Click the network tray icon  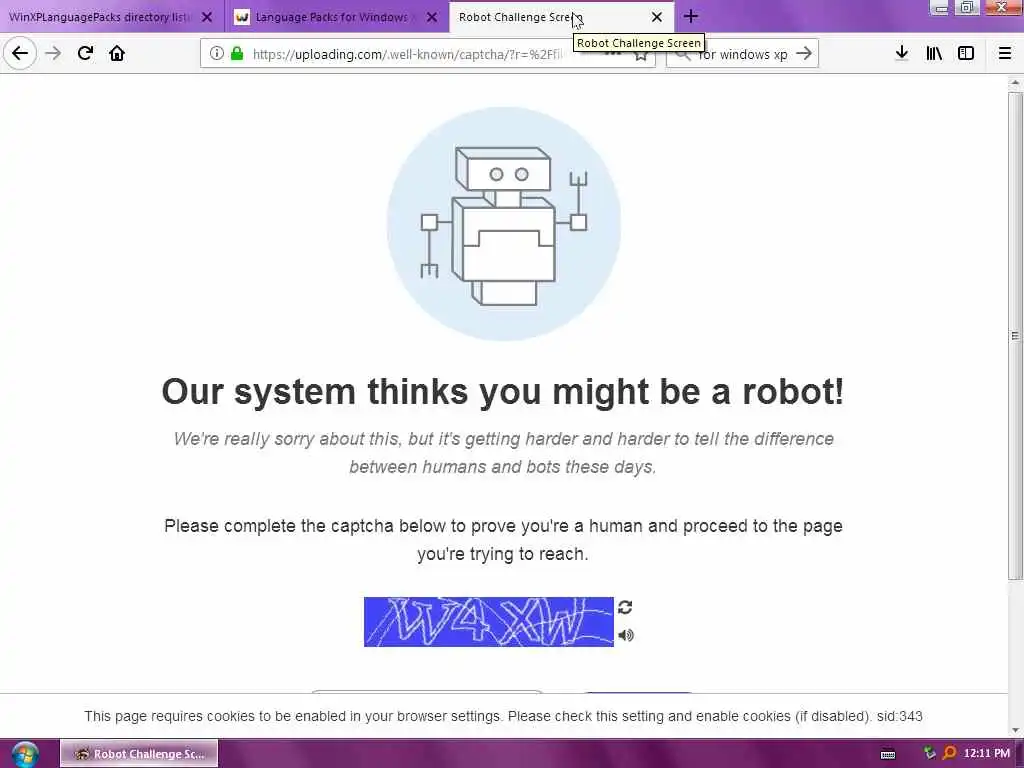click(929, 753)
